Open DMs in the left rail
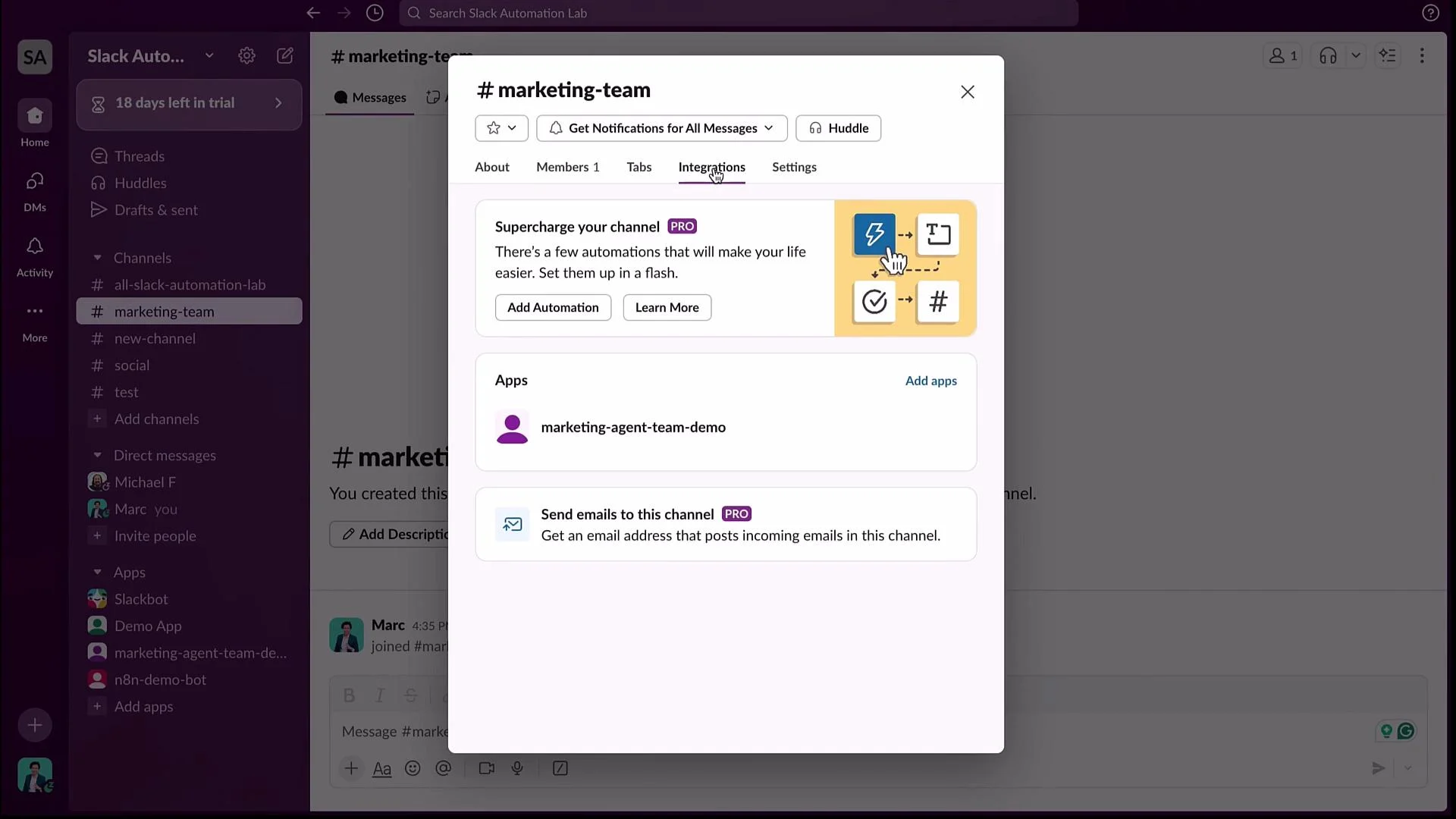Viewport: 1456px width, 819px height. click(35, 190)
